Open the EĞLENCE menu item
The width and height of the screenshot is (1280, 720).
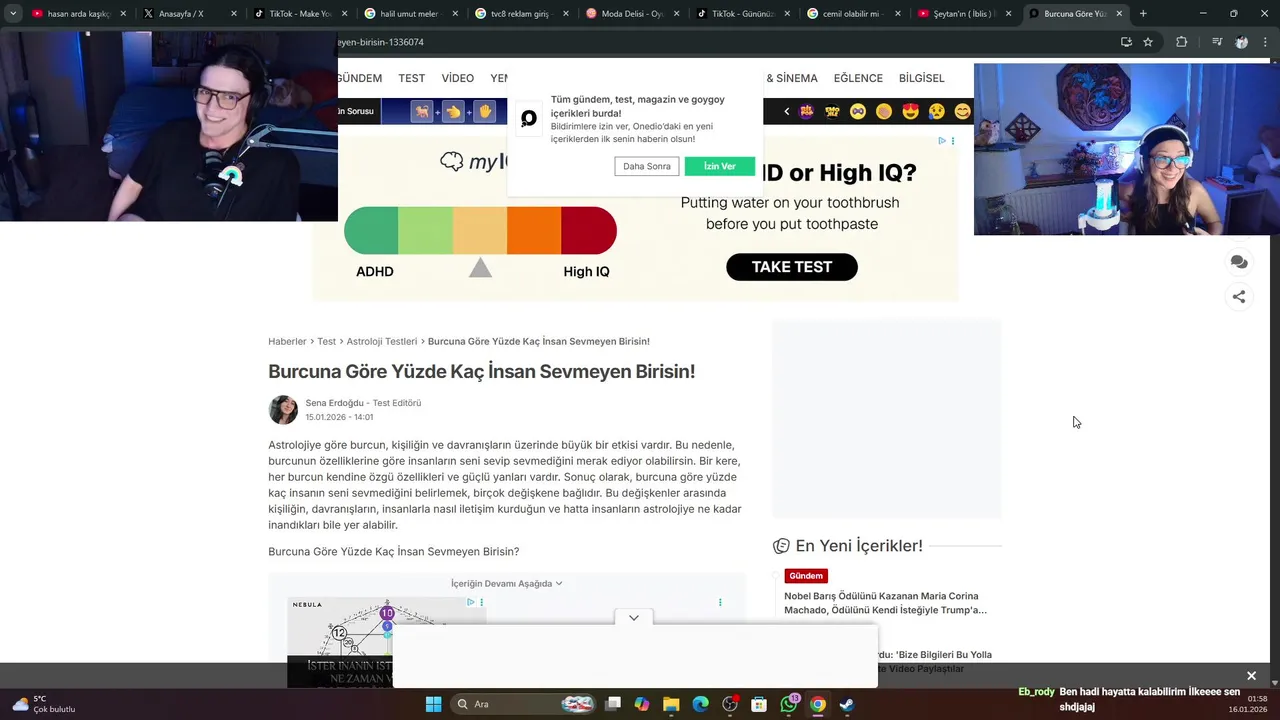(858, 78)
